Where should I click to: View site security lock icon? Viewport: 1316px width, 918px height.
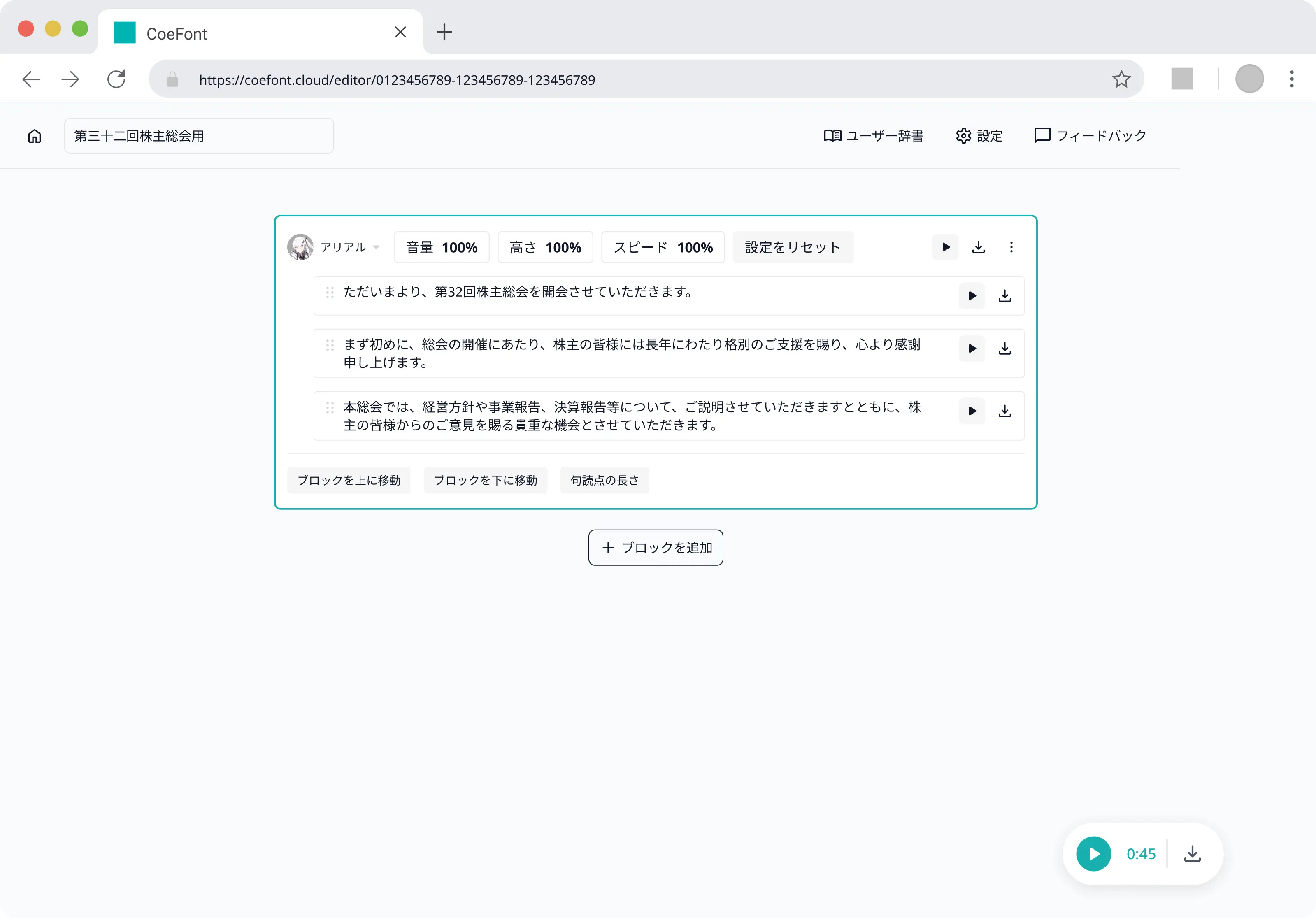pyautogui.click(x=172, y=79)
